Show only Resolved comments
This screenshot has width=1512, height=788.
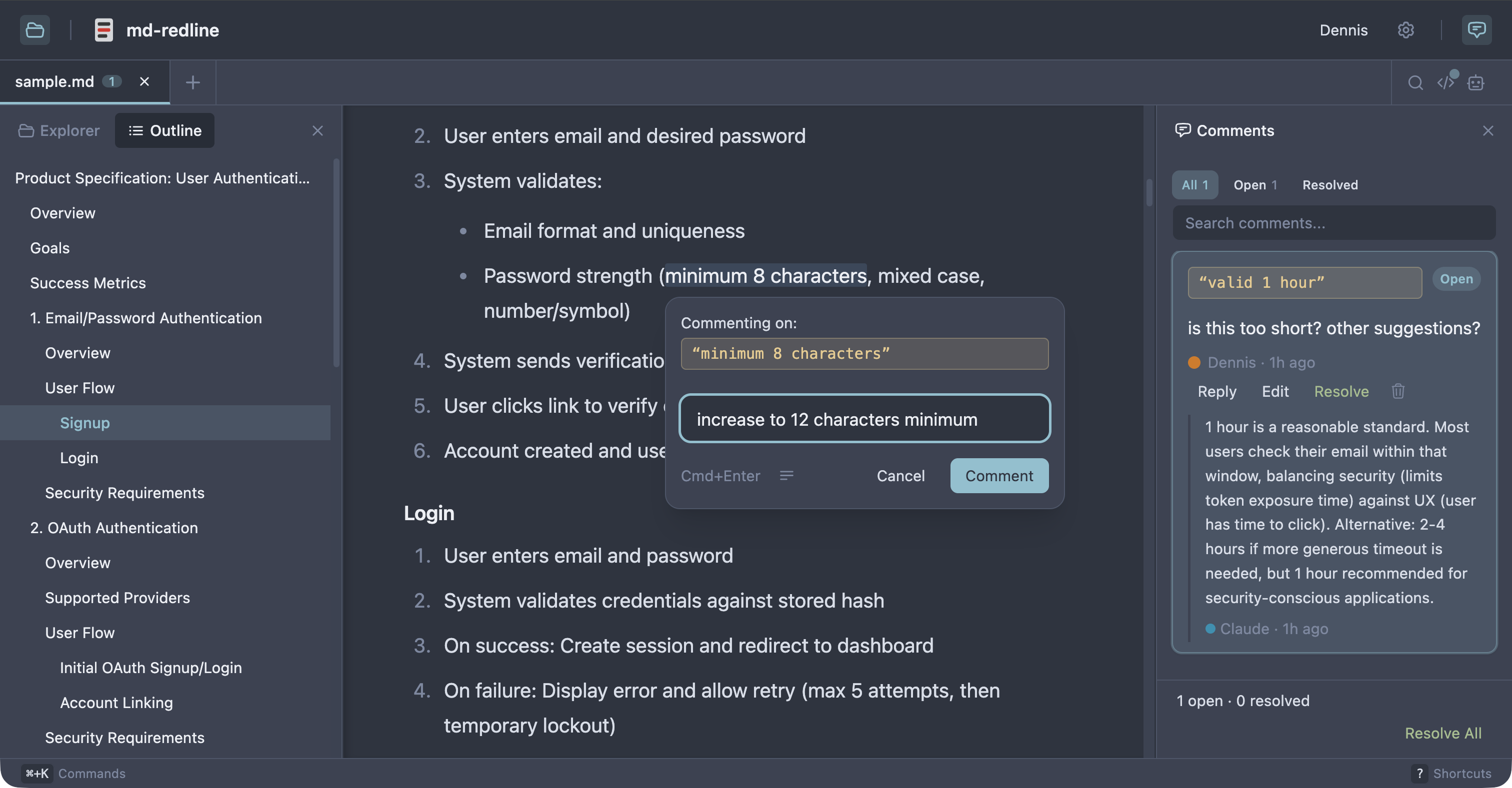pos(1329,185)
